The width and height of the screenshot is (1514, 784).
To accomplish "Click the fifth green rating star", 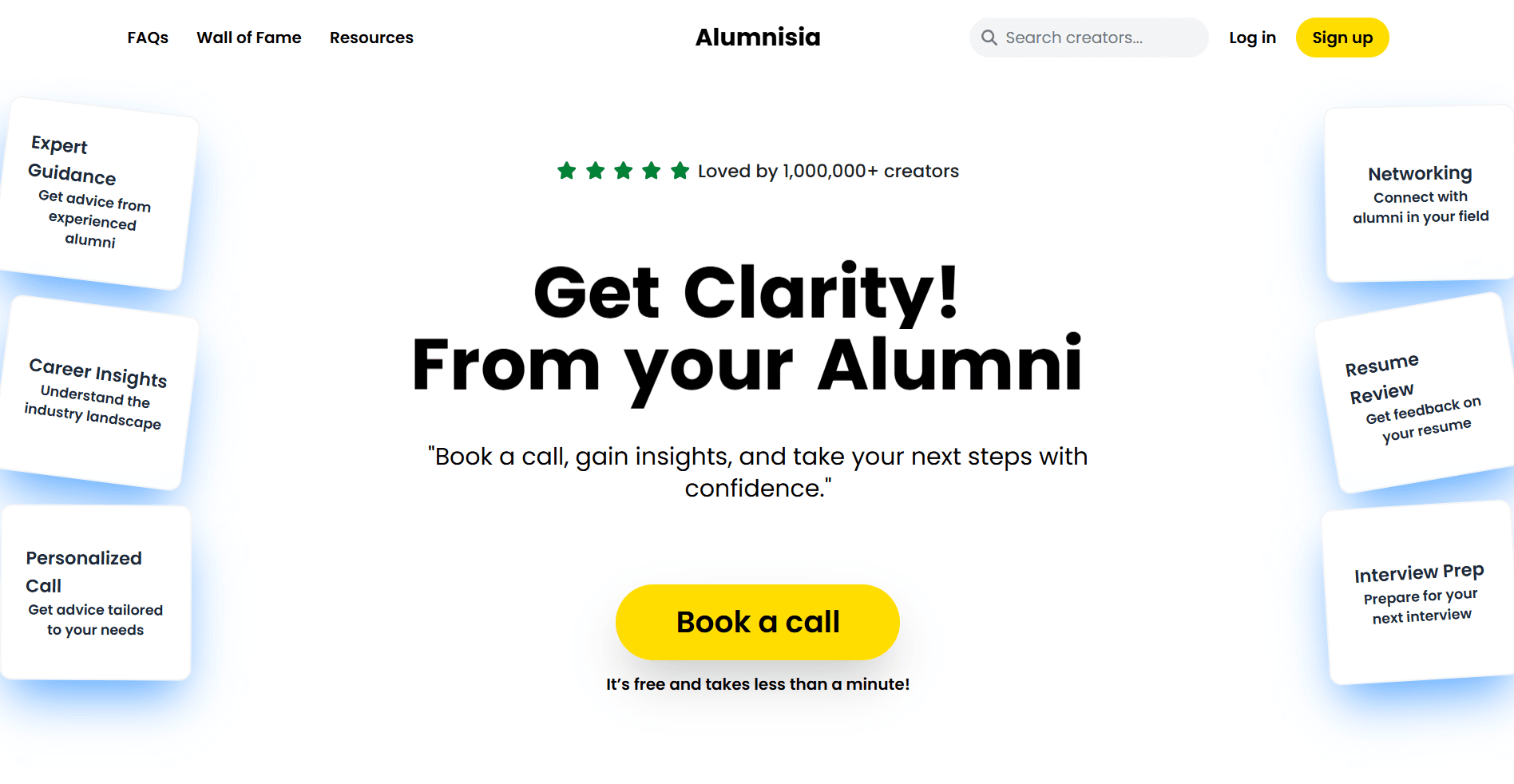I will [680, 170].
